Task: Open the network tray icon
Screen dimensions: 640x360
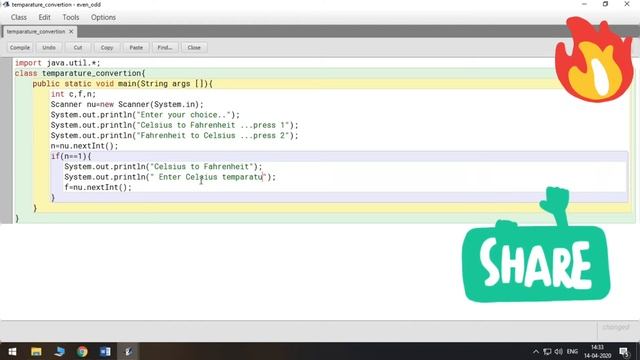Action: pyautogui.click(x=547, y=351)
